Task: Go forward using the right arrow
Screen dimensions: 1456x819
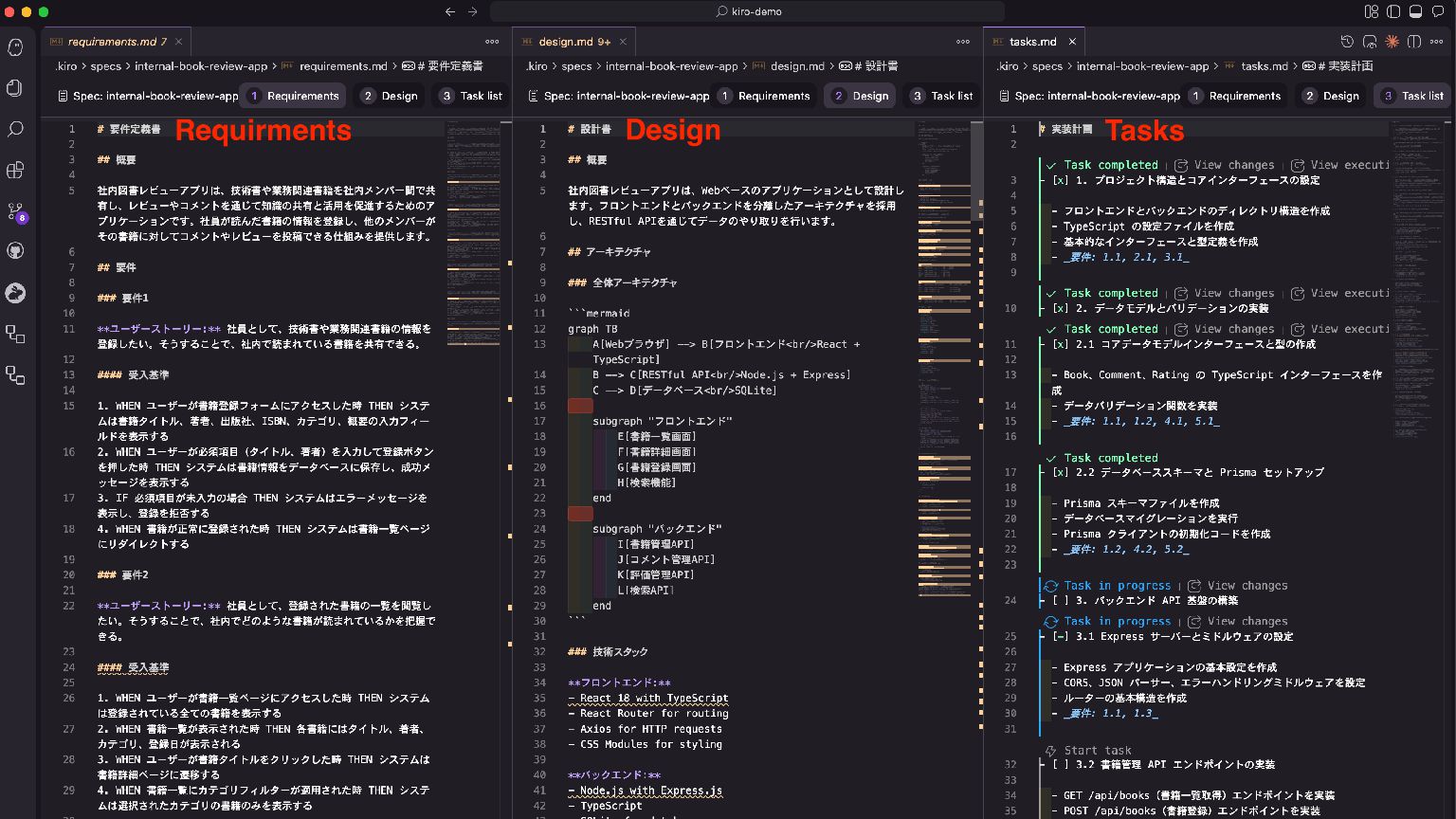Action: point(473,11)
